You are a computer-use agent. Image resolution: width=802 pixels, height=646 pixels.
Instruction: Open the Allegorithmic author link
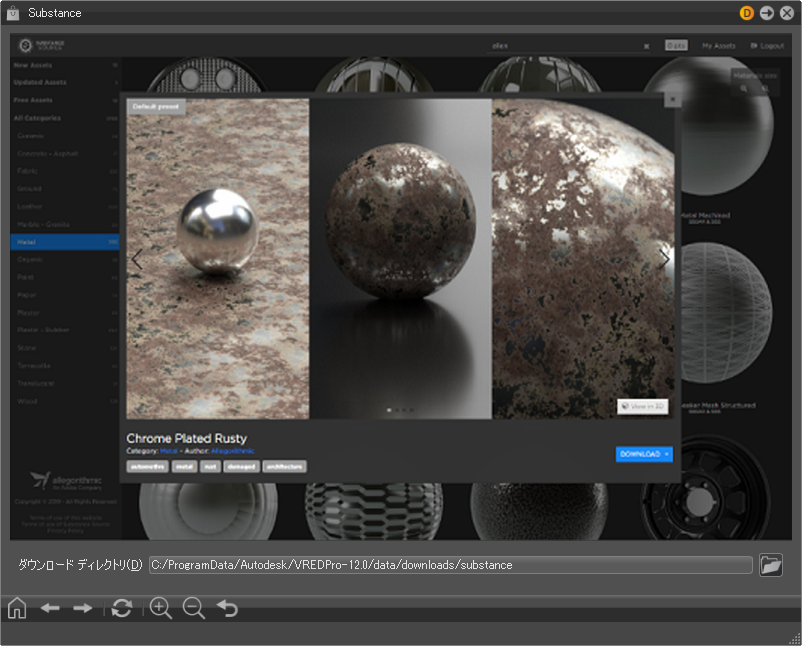tap(233, 451)
